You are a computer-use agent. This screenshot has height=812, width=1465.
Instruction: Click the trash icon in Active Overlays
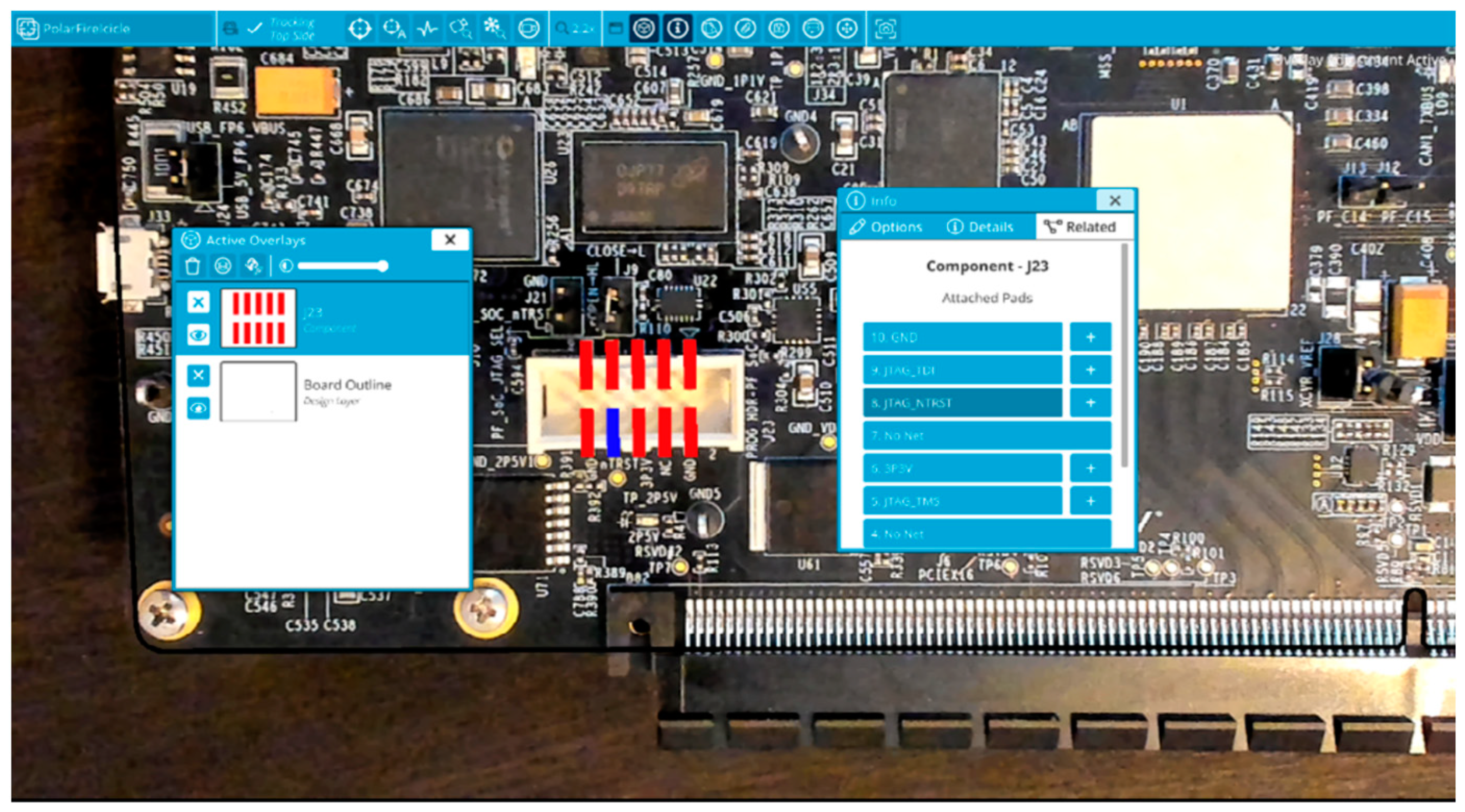point(193,266)
